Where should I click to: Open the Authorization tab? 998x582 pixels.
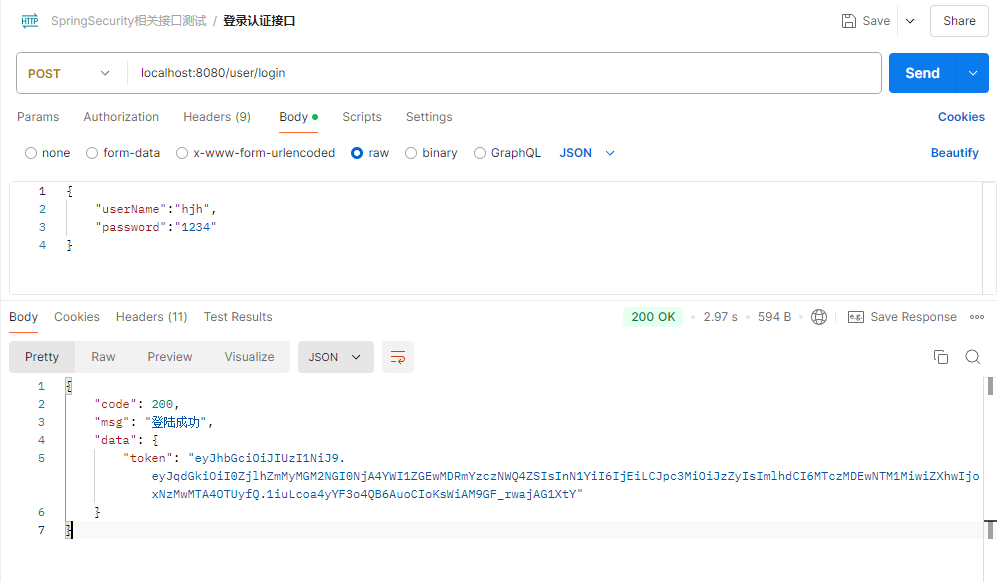click(121, 117)
